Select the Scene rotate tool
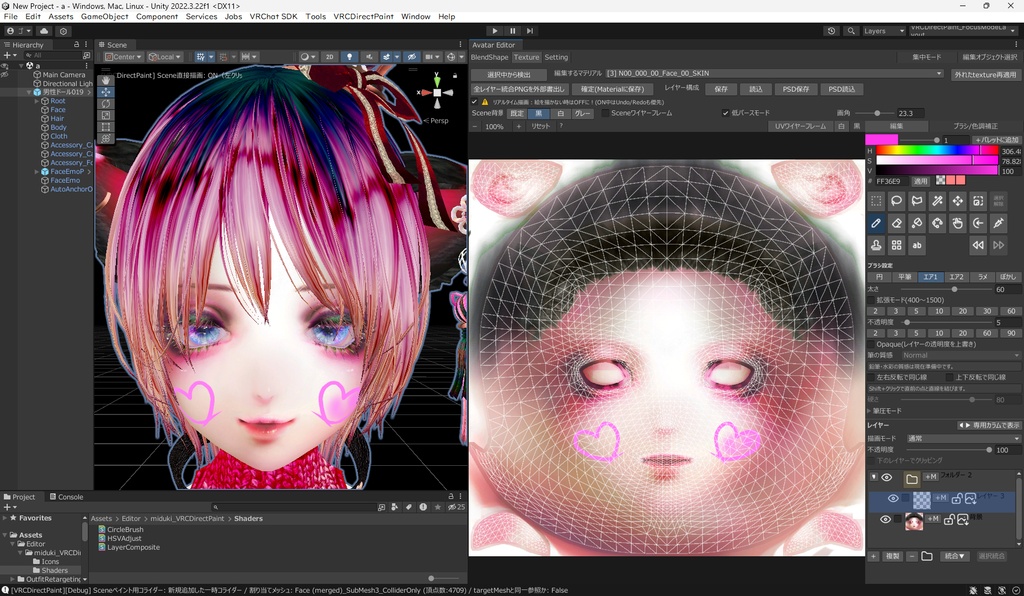The image size is (1024, 596). click(x=106, y=103)
